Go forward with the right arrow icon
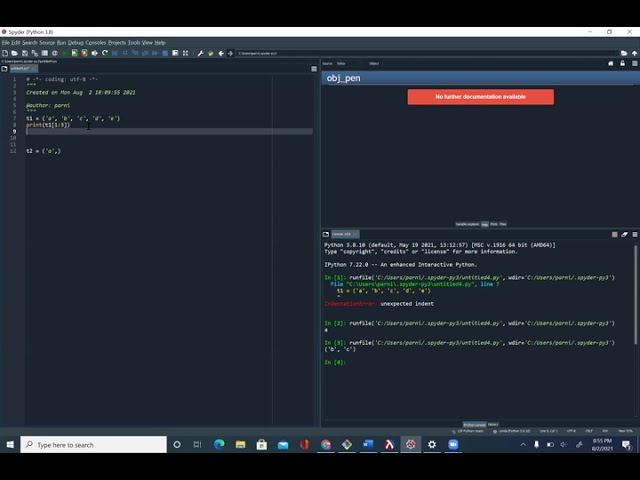This screenshot has width=640, height=480. tap(231, 53)
